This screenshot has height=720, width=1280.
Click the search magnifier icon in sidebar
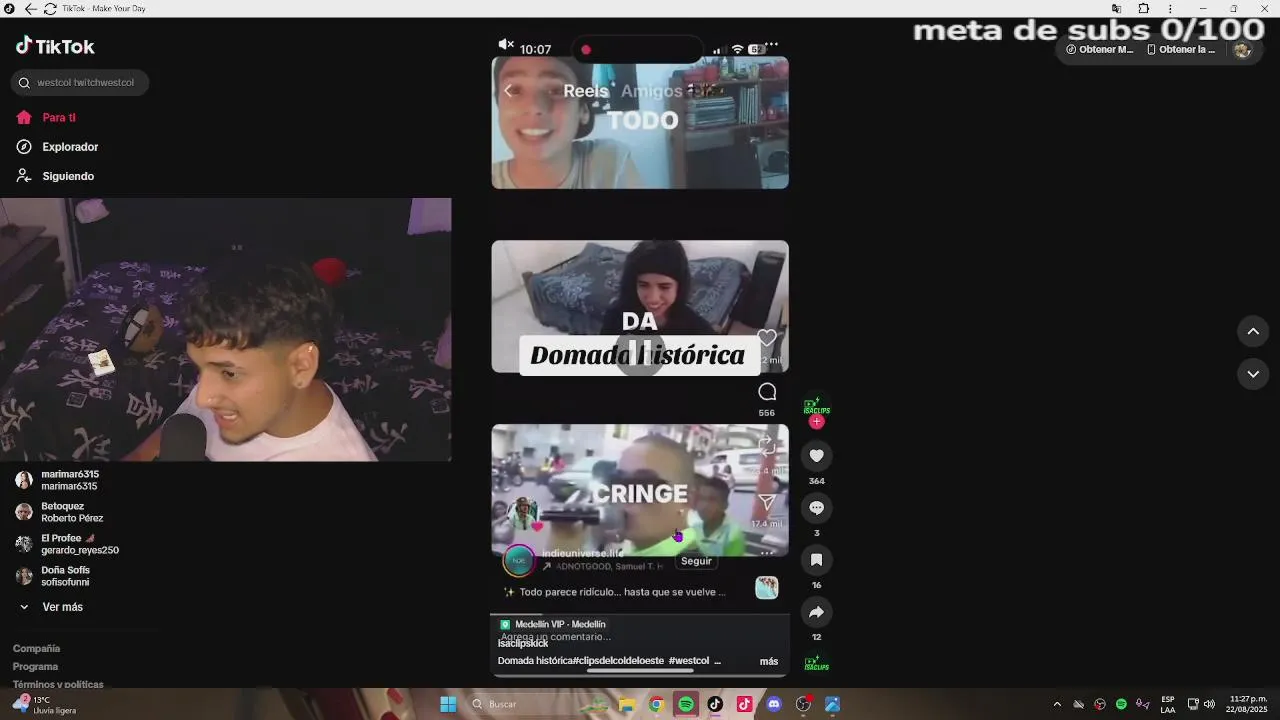pyautogui.click(x=25, y=83)
